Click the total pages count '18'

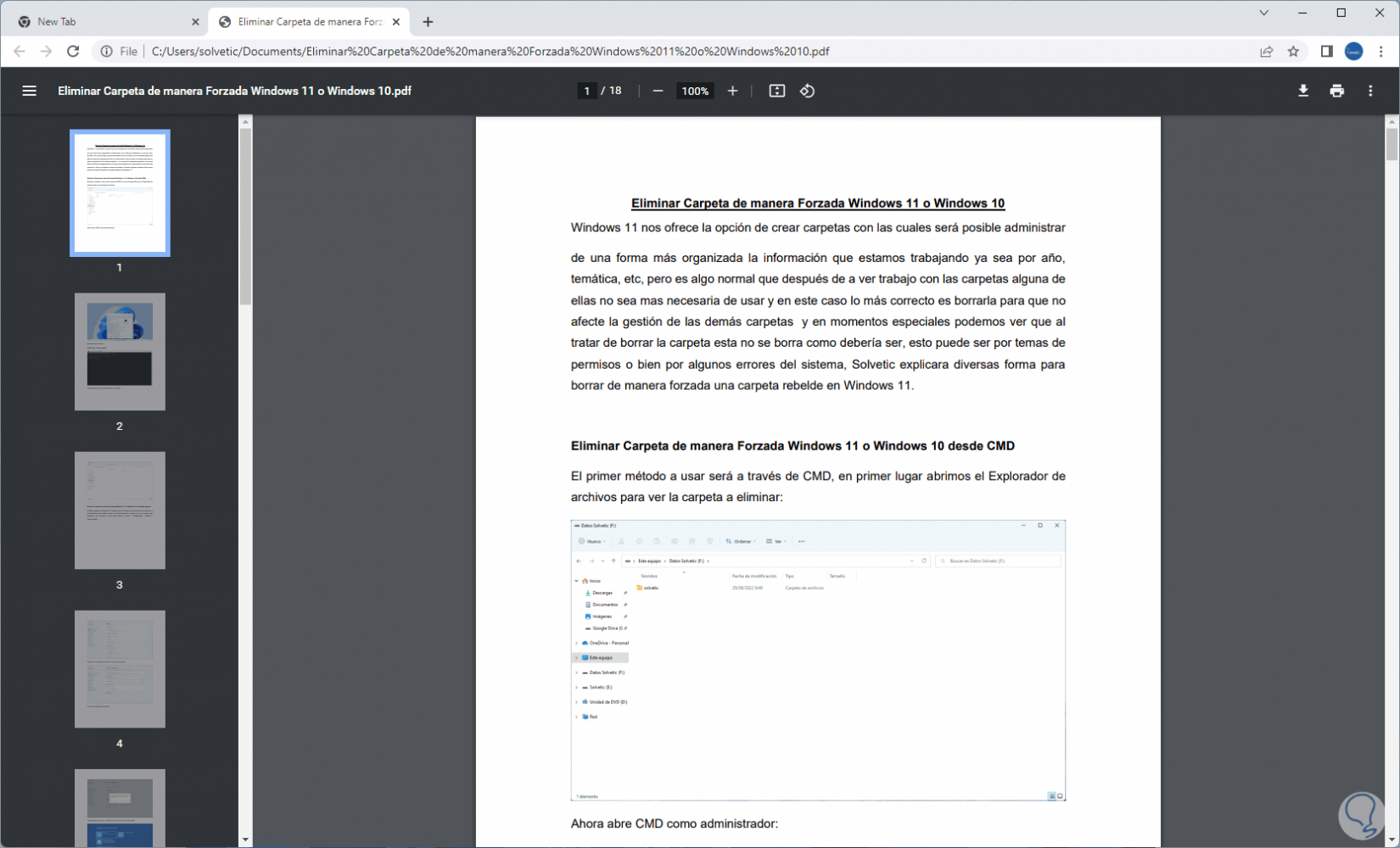pos(615,91)
